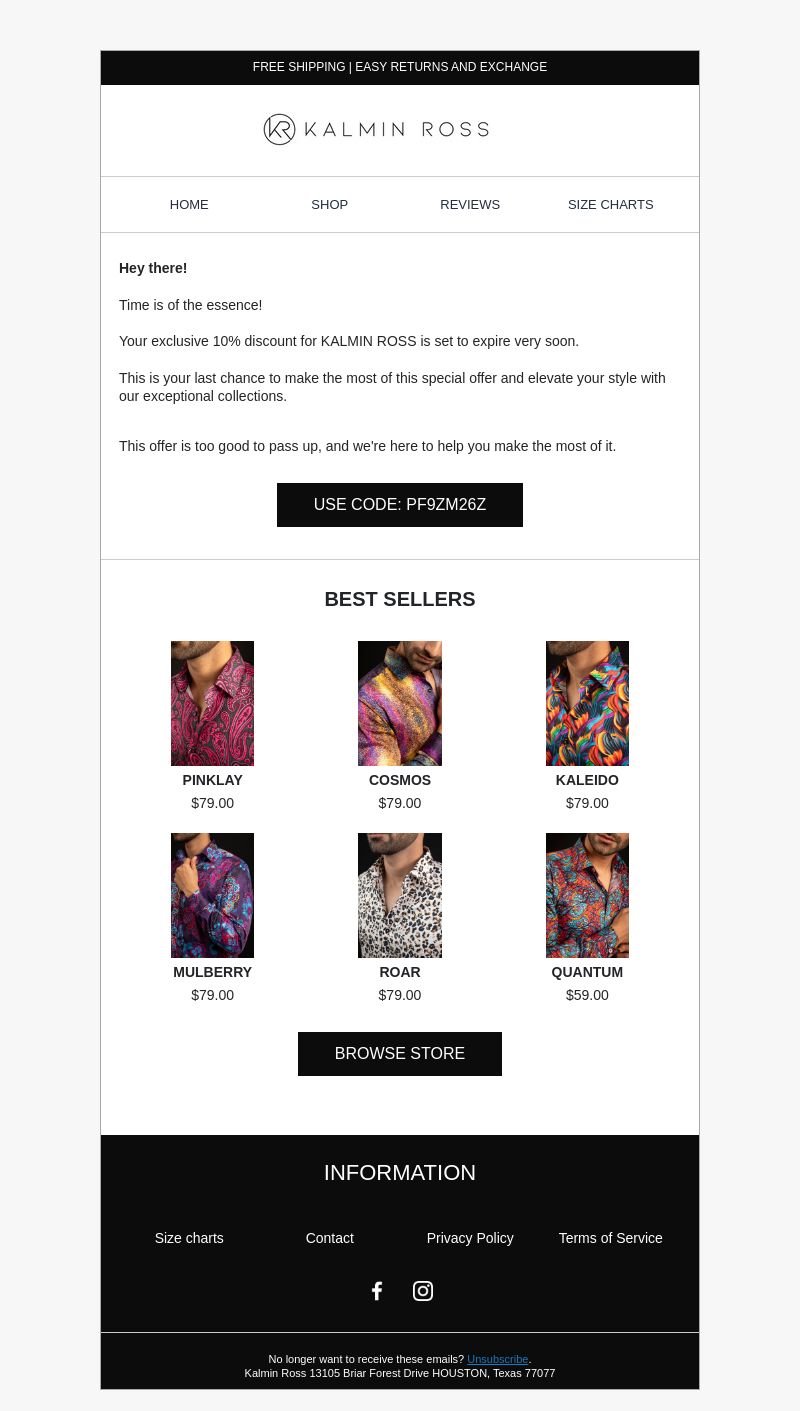Click the Unsubscribe link
The width and height of the screenshot is (800, 1411).
(497, 1359)
